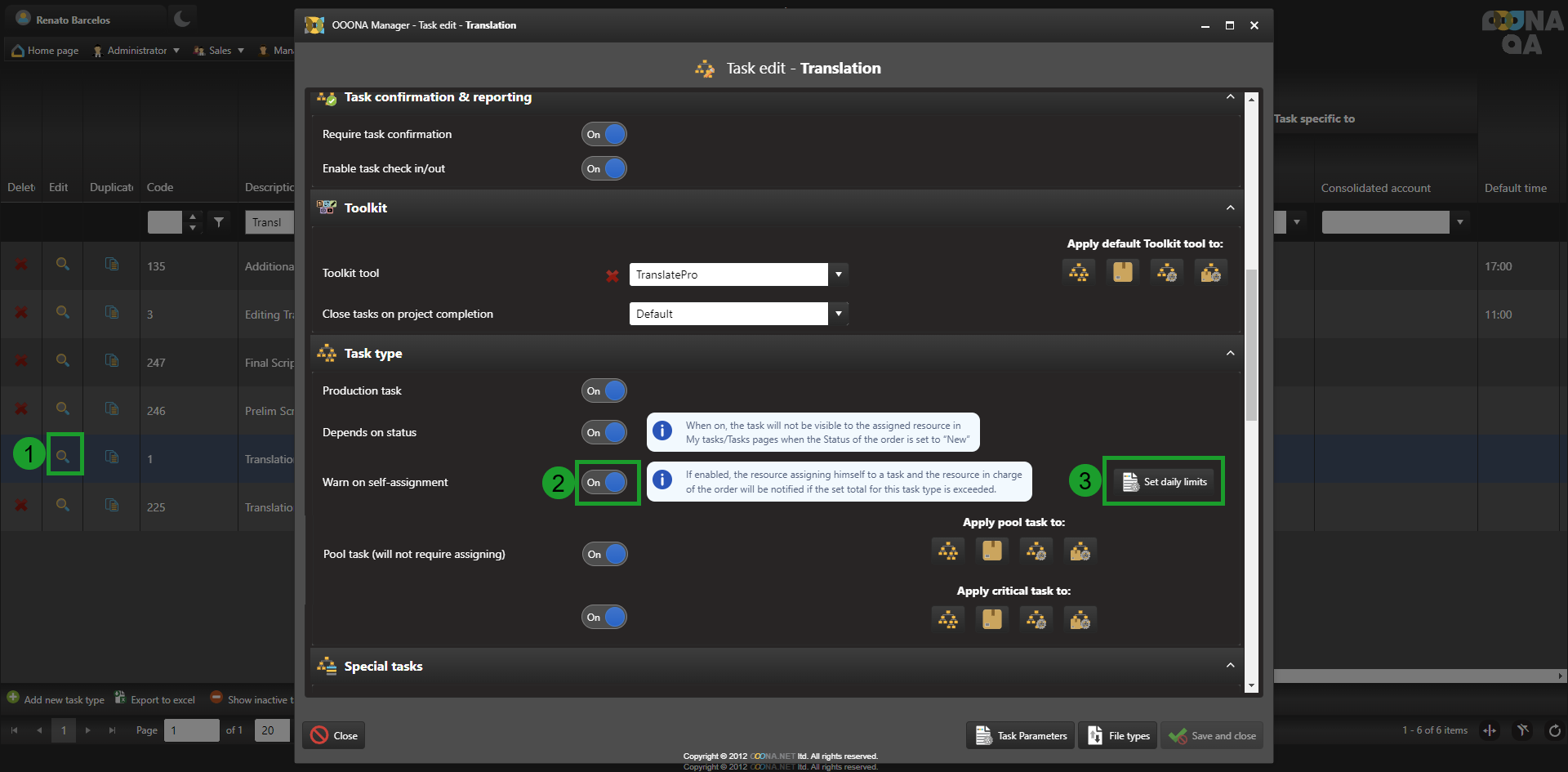1568x772 pixels.
Task: Collapse the Task type section
Action: coord(1230,353)
